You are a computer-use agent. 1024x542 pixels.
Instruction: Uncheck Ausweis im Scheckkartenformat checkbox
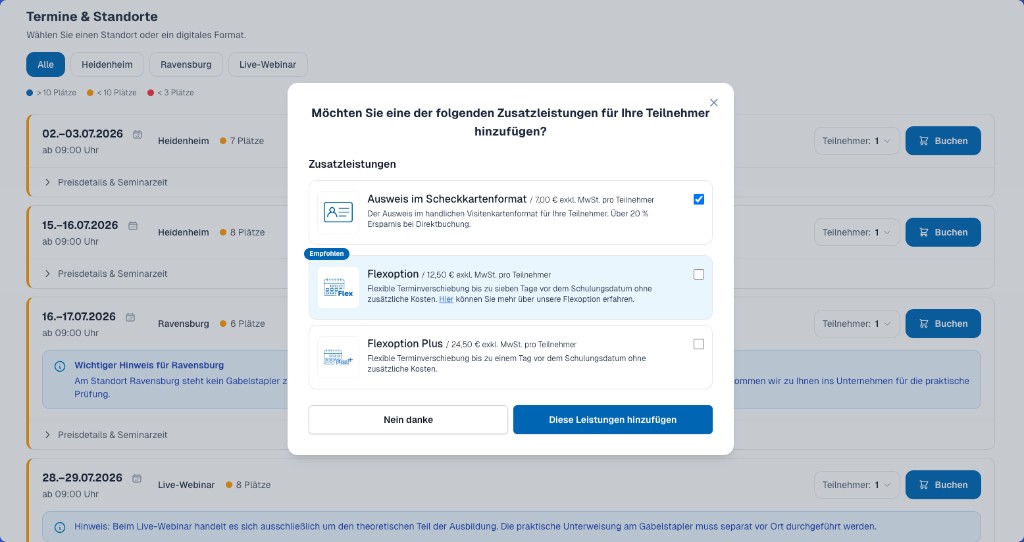699,199
